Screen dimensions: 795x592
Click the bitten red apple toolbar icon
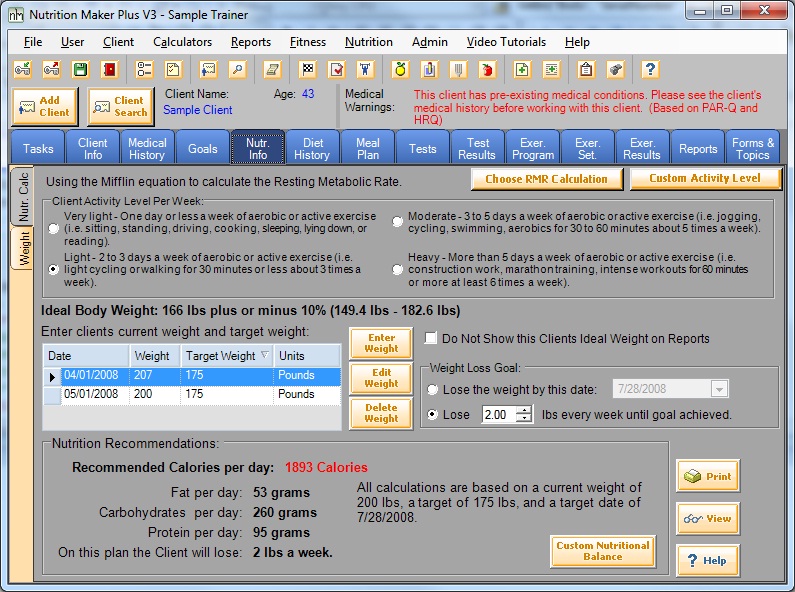pos(487,69)
